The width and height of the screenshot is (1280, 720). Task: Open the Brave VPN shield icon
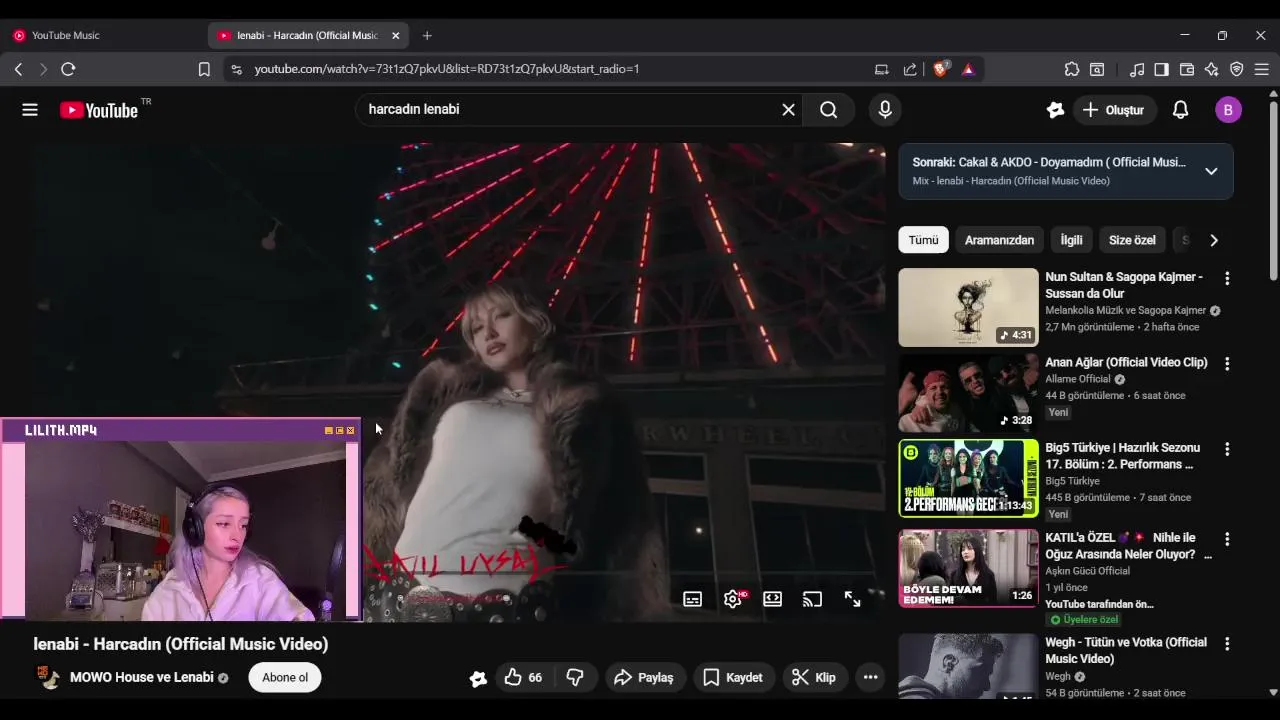click(1237, 69)
